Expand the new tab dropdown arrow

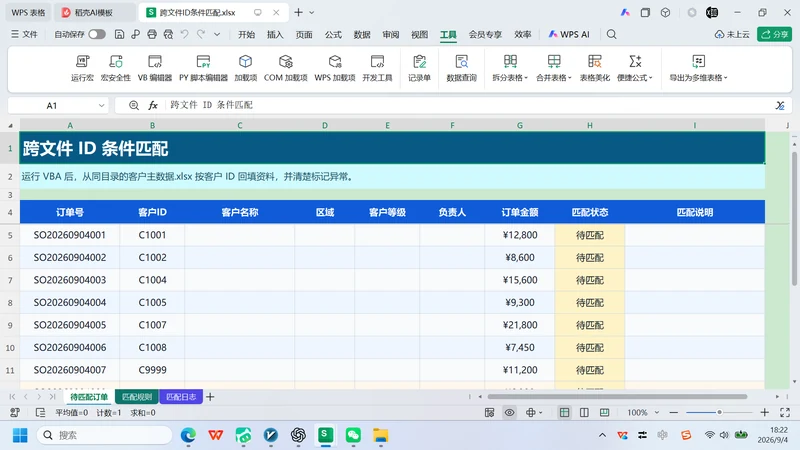click(x=312, y=12)
